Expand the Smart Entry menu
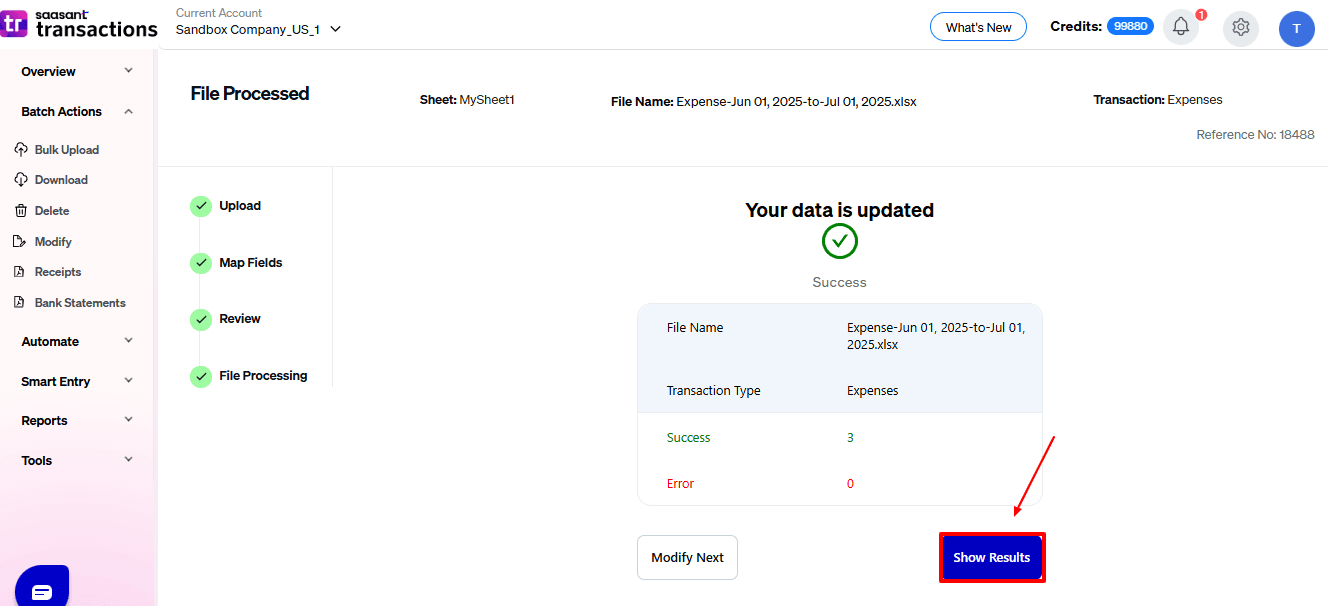This screenshot has height=606, width=1328. 128,381
